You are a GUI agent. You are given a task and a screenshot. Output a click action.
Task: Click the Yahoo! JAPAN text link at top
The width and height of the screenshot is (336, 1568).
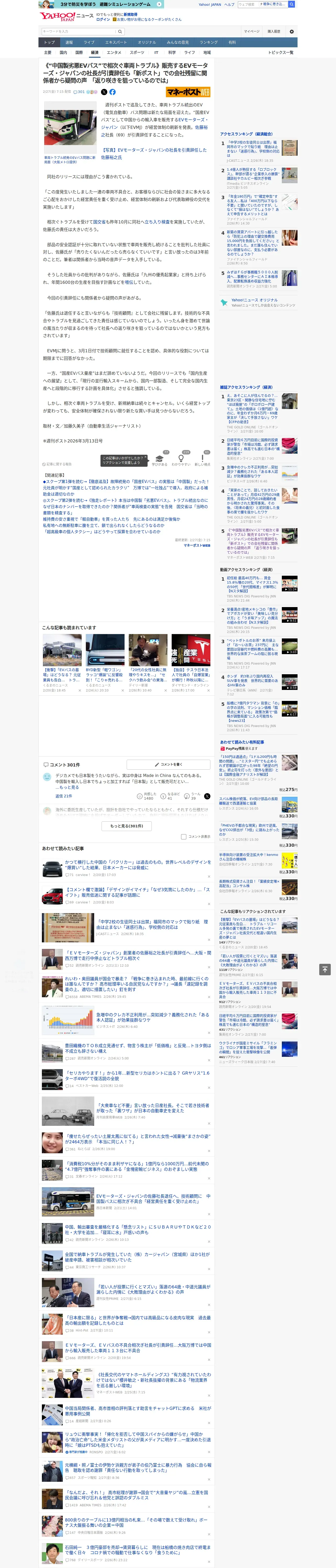(x=210, y=4)
